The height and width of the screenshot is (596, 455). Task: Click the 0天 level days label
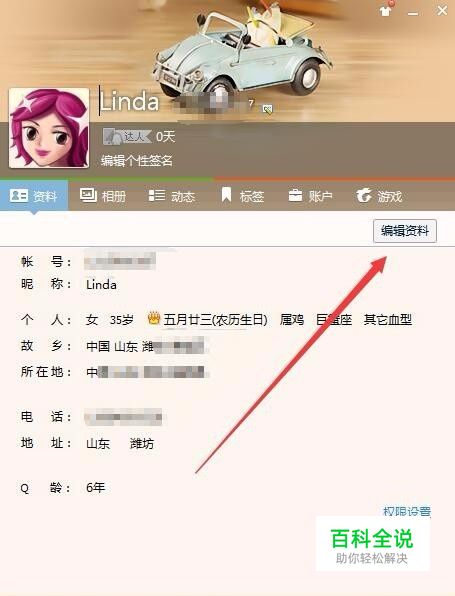click(165, 136)
